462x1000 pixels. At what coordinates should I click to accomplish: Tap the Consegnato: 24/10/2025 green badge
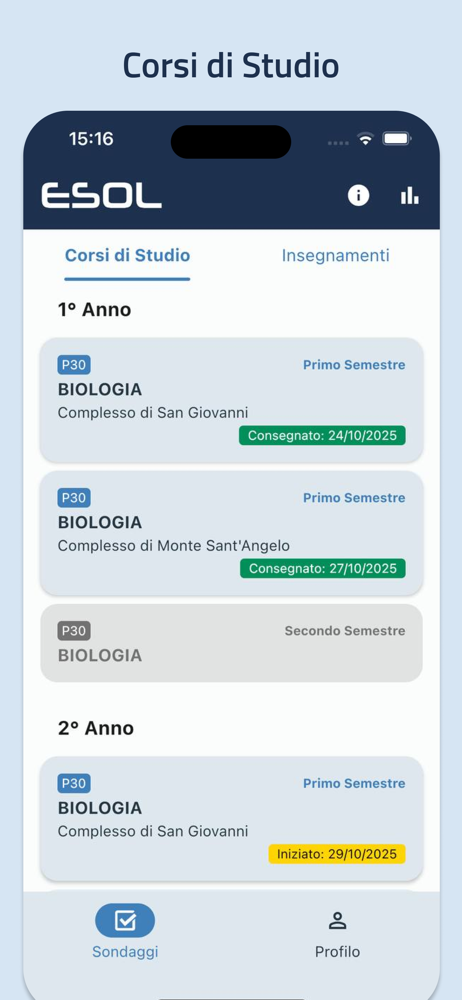pyautogui.click(x=322, y=436)
